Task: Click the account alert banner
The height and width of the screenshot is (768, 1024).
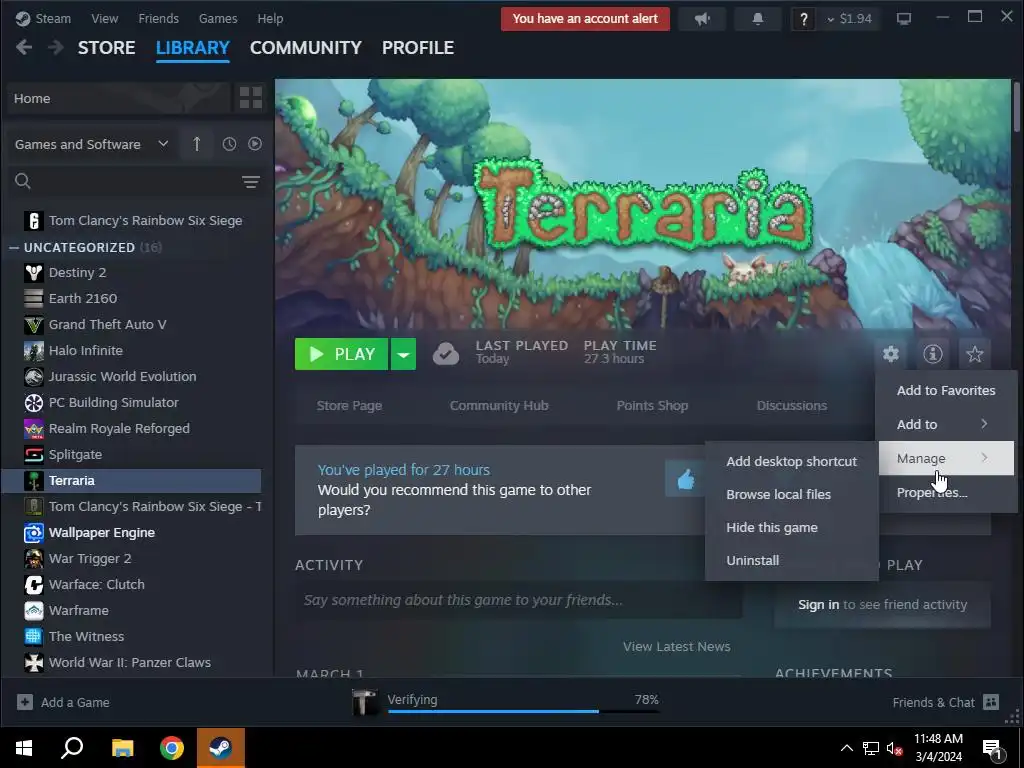Action: tap(585, 19)
